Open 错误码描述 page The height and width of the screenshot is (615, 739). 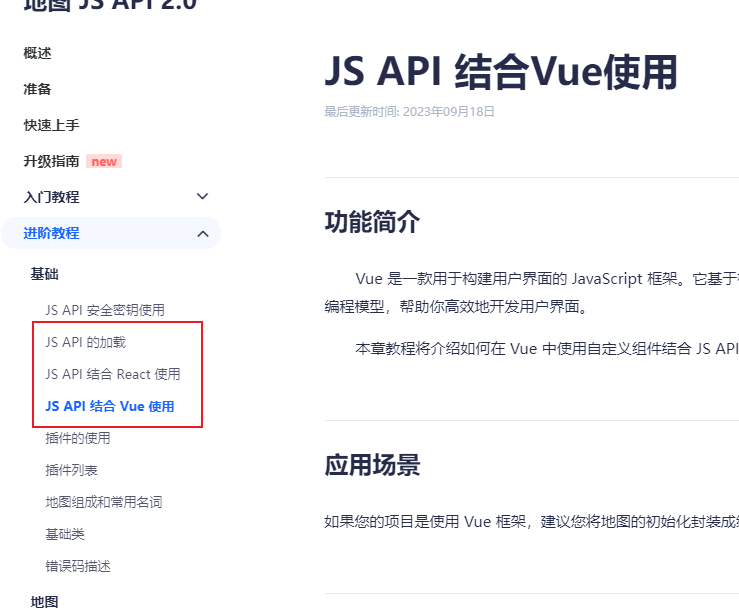point(78,566)
